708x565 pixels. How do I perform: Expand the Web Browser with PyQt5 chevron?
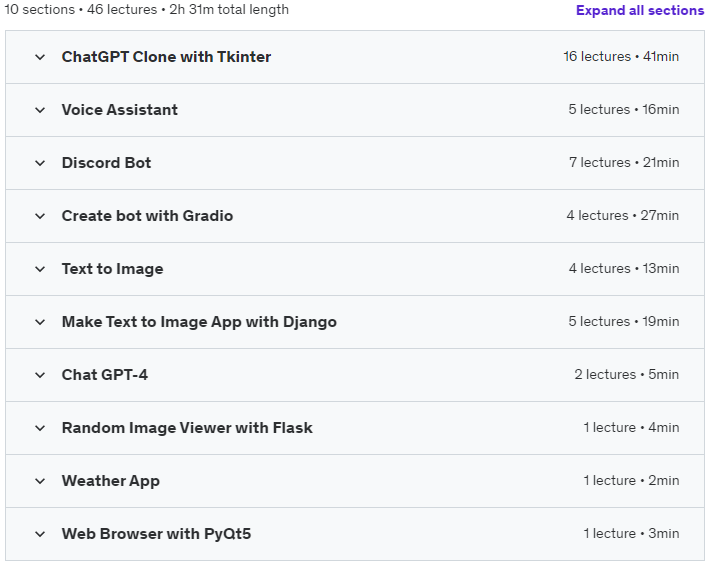40,534
